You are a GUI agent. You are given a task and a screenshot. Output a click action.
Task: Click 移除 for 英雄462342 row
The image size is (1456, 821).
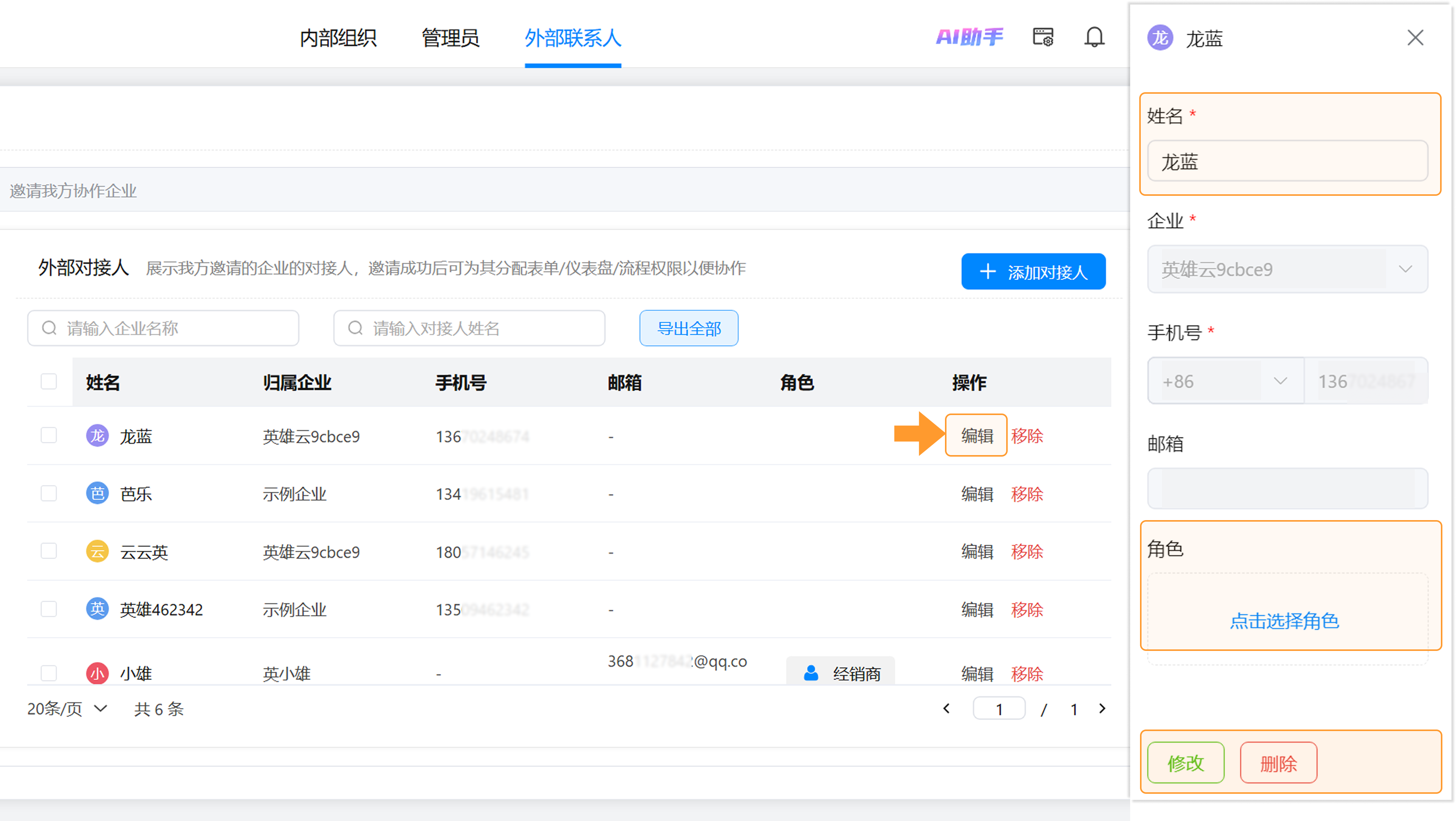click(1027, 609)
